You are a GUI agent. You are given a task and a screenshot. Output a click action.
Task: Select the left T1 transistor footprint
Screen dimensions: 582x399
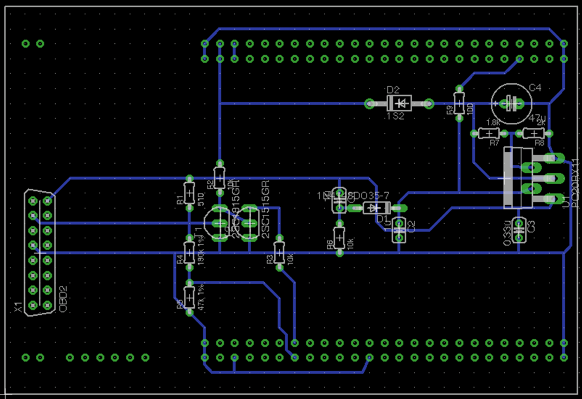point(219,223)
